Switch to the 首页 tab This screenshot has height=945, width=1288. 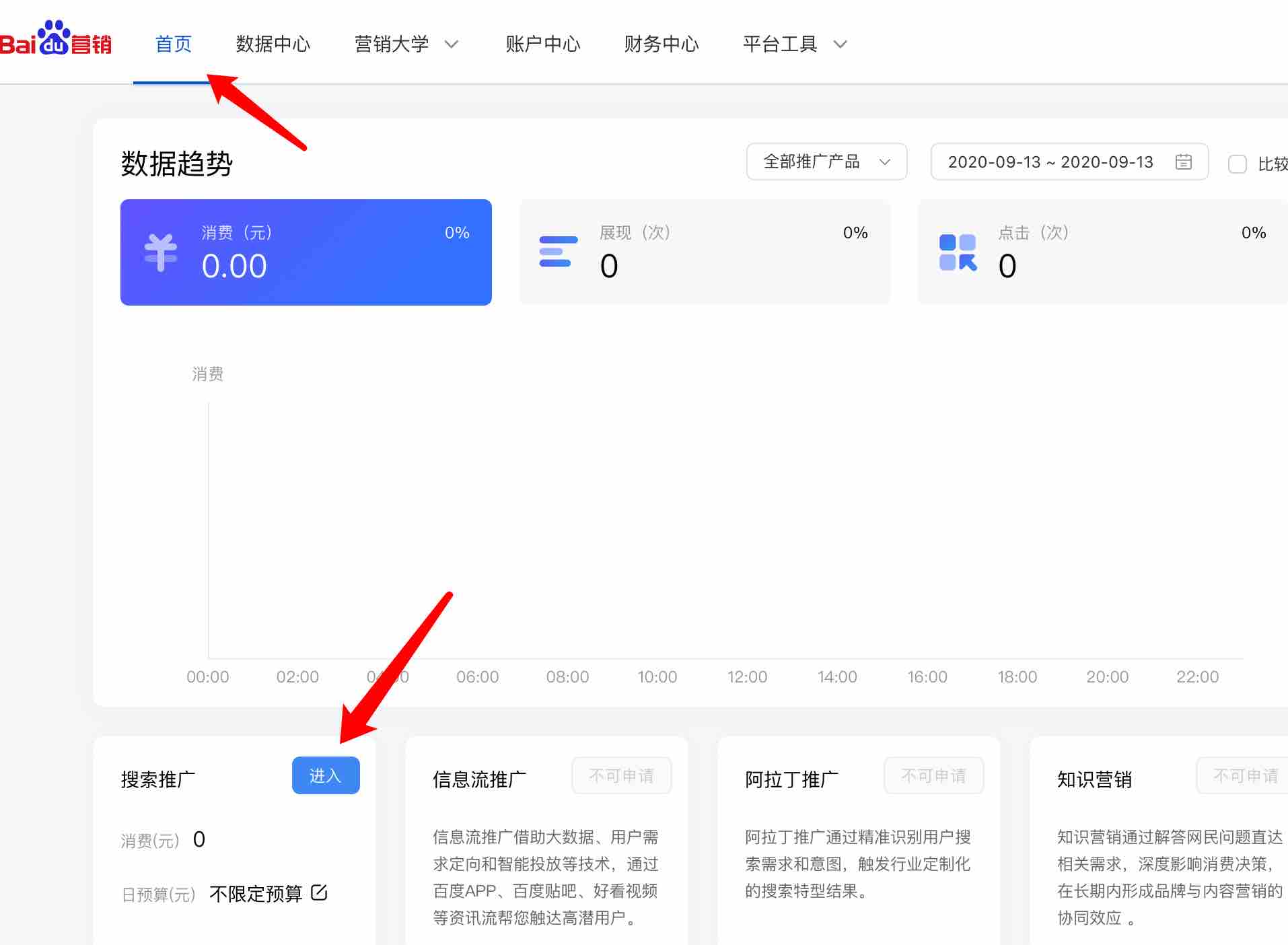click(x=173, y=44)
